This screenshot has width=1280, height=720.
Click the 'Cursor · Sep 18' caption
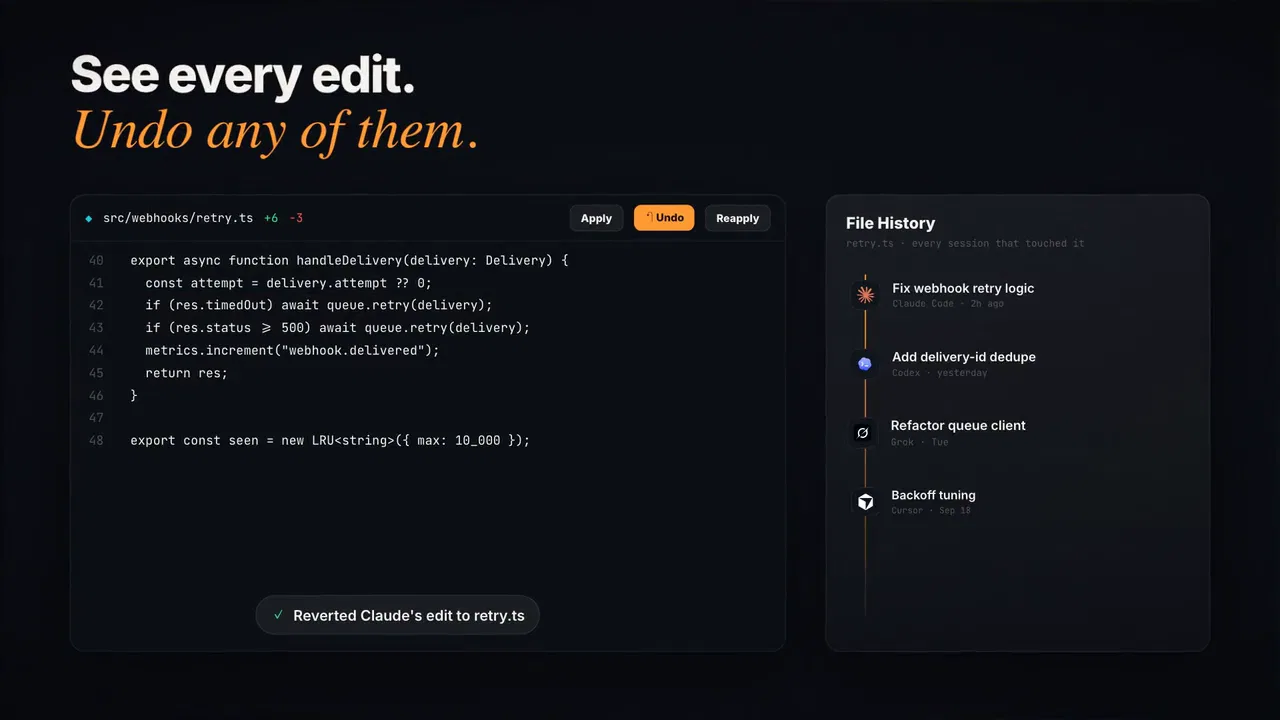click(x=931, y=511)
